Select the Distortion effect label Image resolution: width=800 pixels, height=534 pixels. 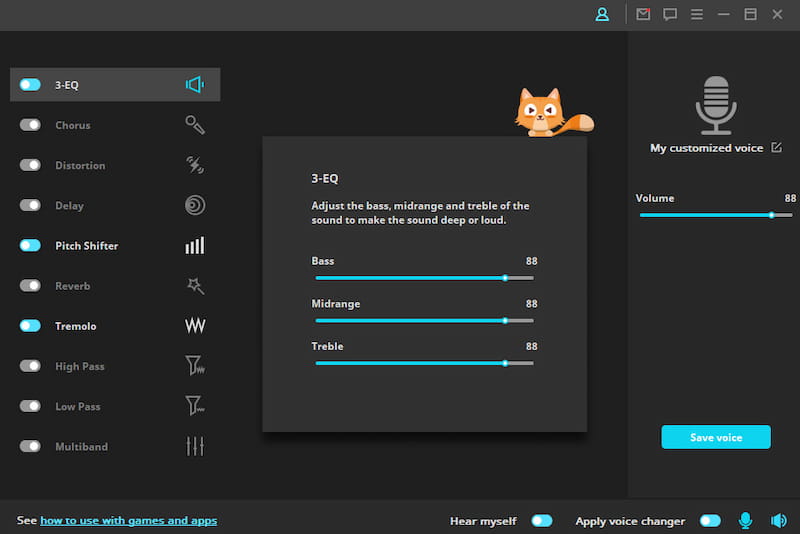click(80, 165)
